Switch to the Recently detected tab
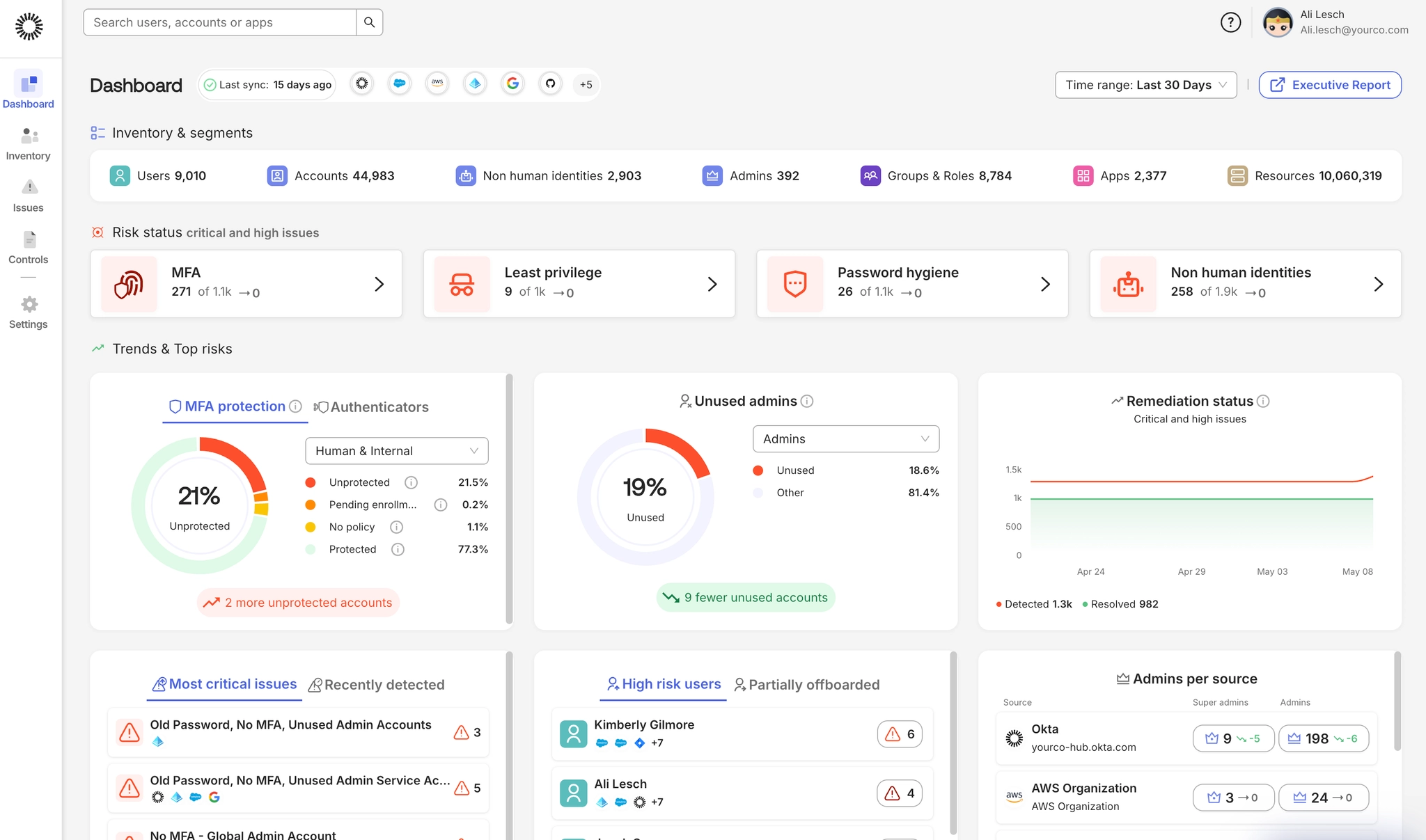This screenshot has height=840, width=1426. click(x=376, y=685)
